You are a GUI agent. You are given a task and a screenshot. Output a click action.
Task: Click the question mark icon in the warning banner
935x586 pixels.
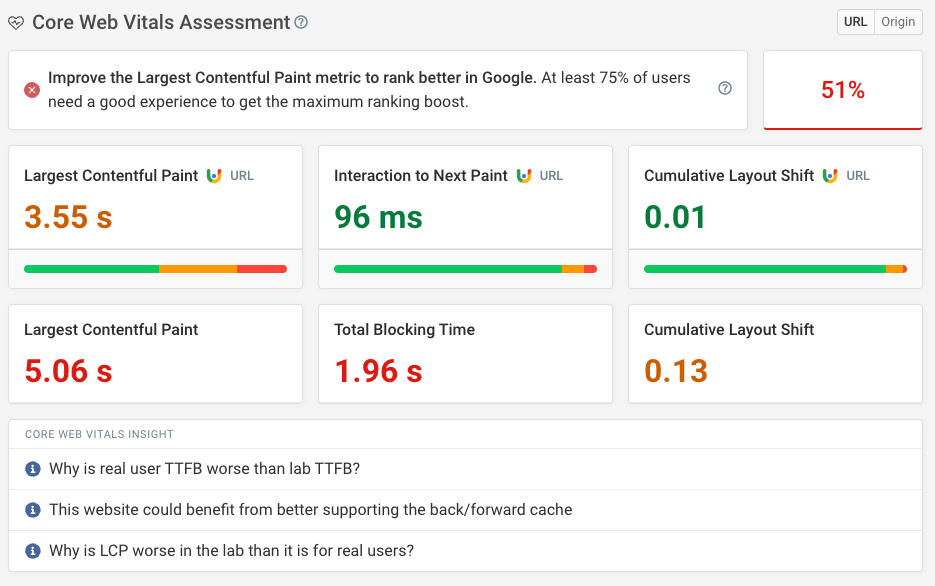[x=725, y=88]
